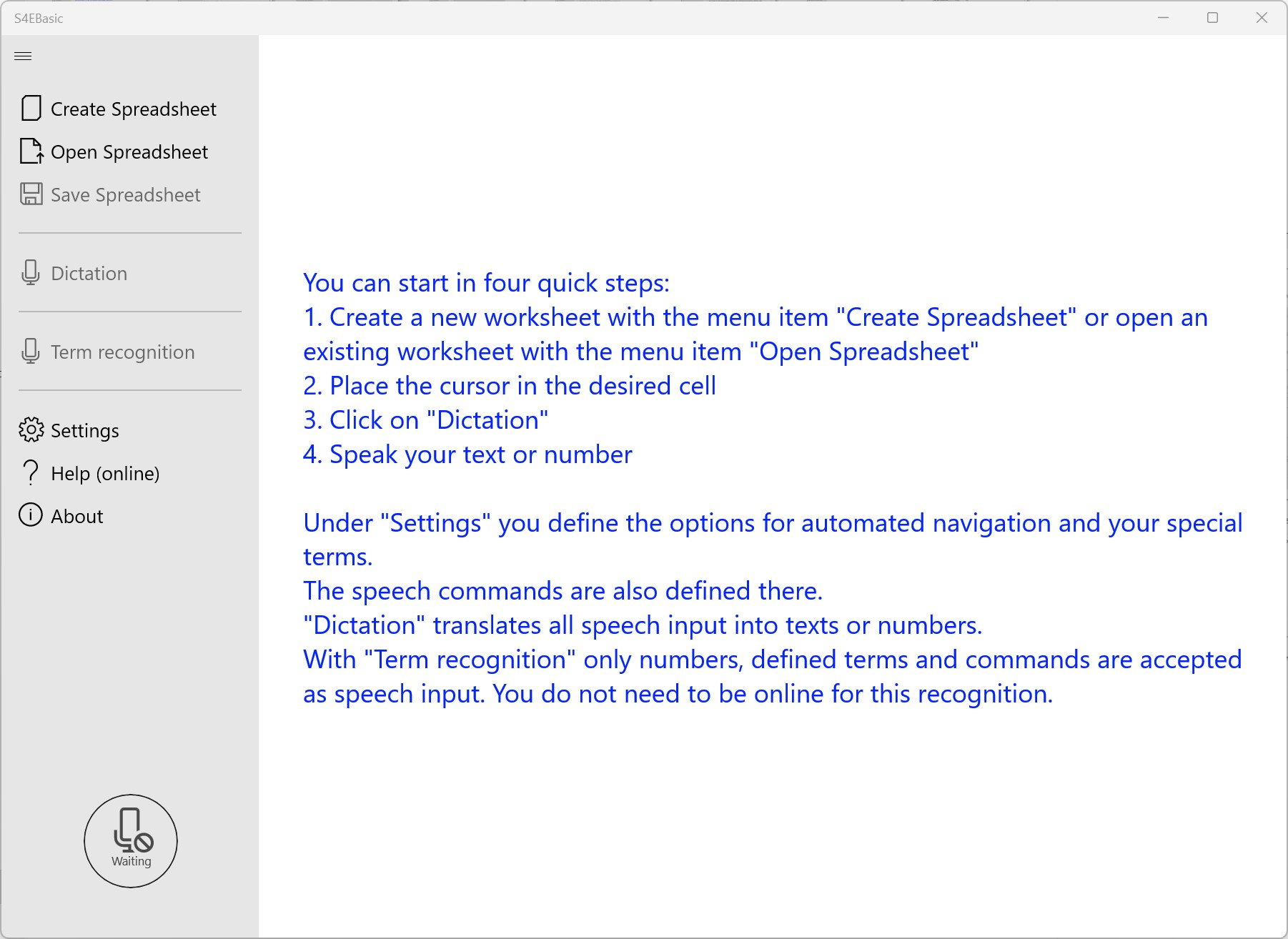Open the About label
Screen dimensions: 1288x939
point(77,517)
